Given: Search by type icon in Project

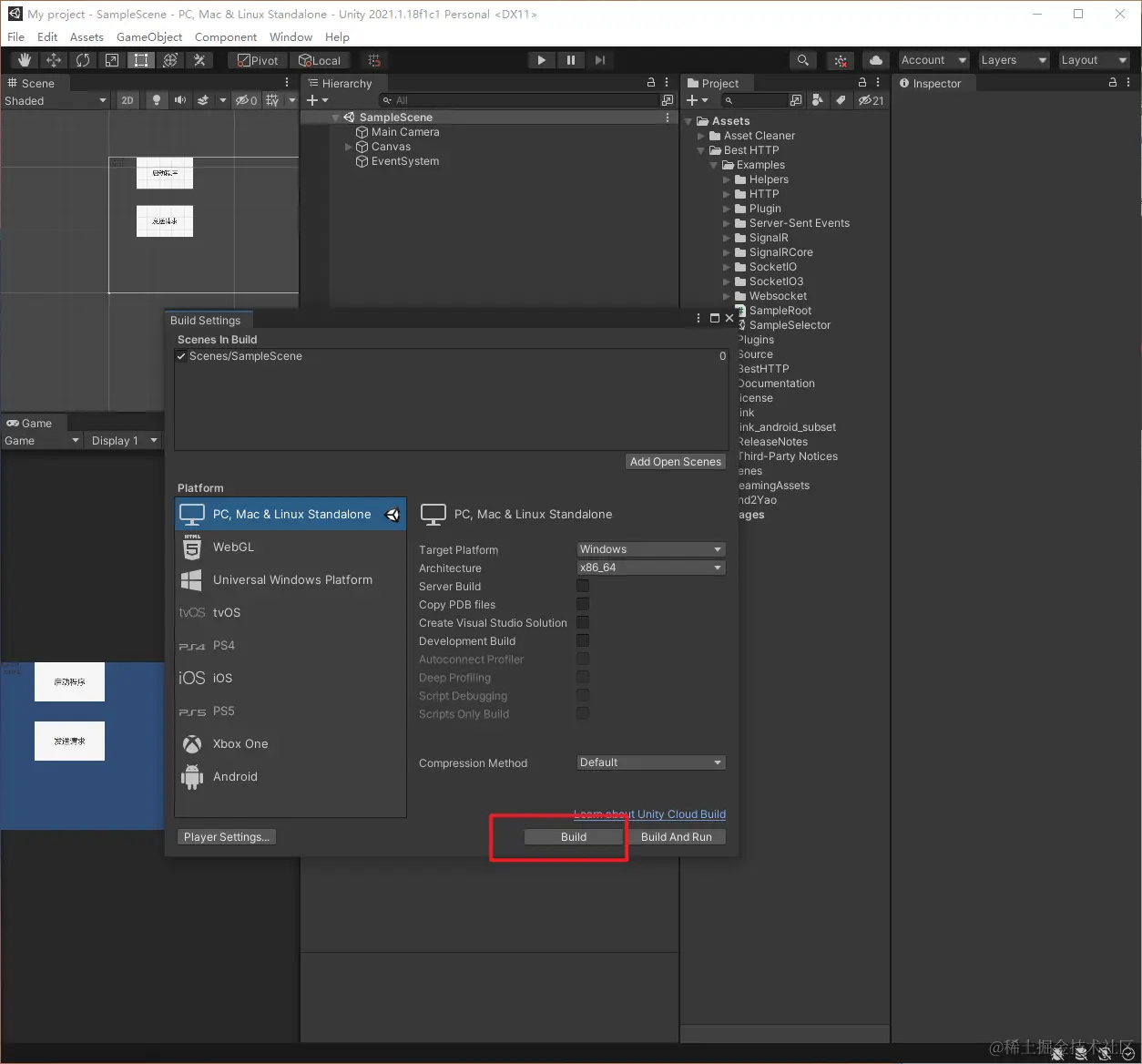Looking at the screenshot, I should pos(818,100).
